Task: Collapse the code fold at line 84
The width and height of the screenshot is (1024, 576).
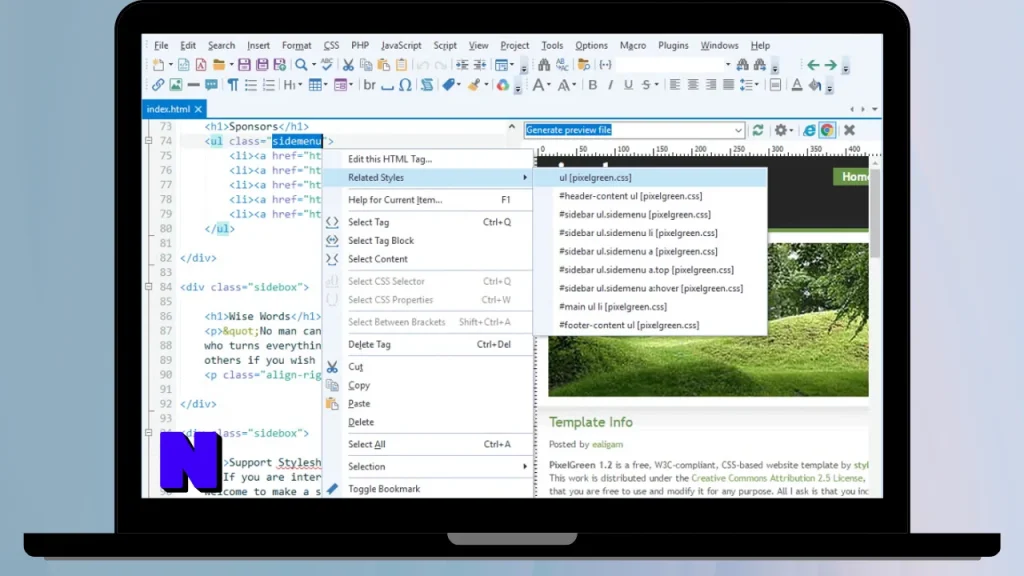Action: (148, 287)
